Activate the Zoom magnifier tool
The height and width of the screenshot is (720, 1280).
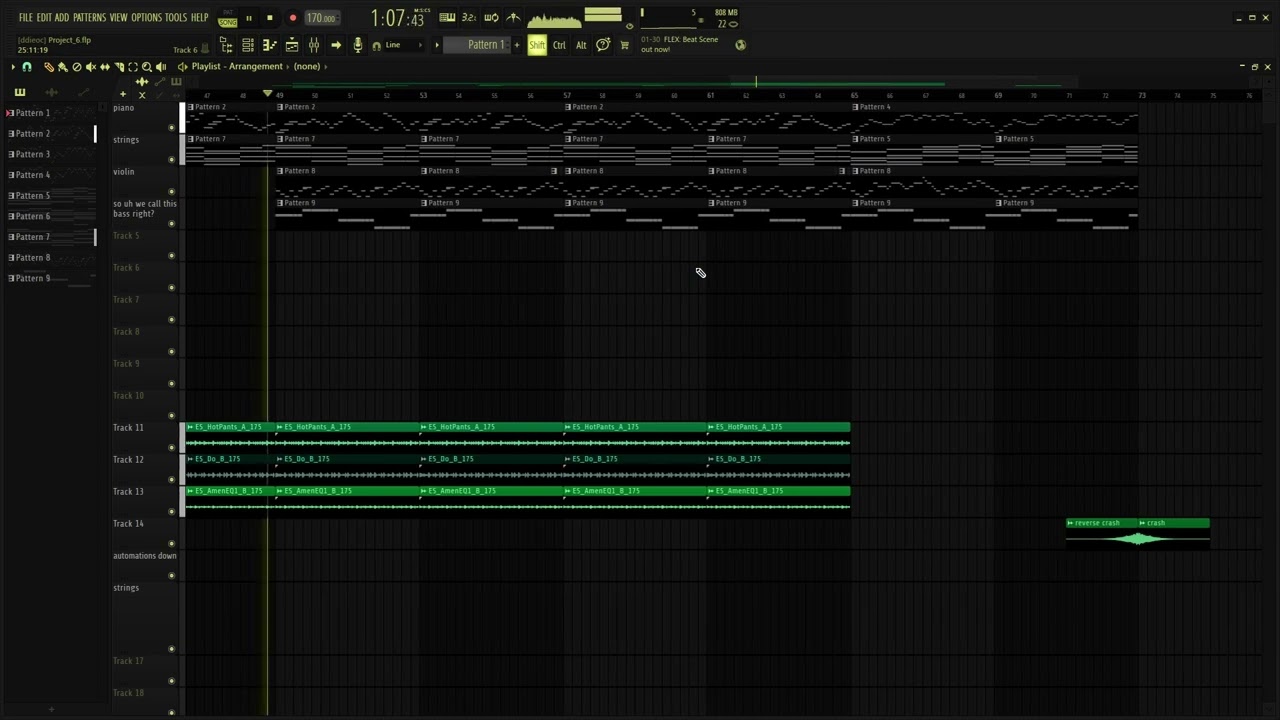146,67
